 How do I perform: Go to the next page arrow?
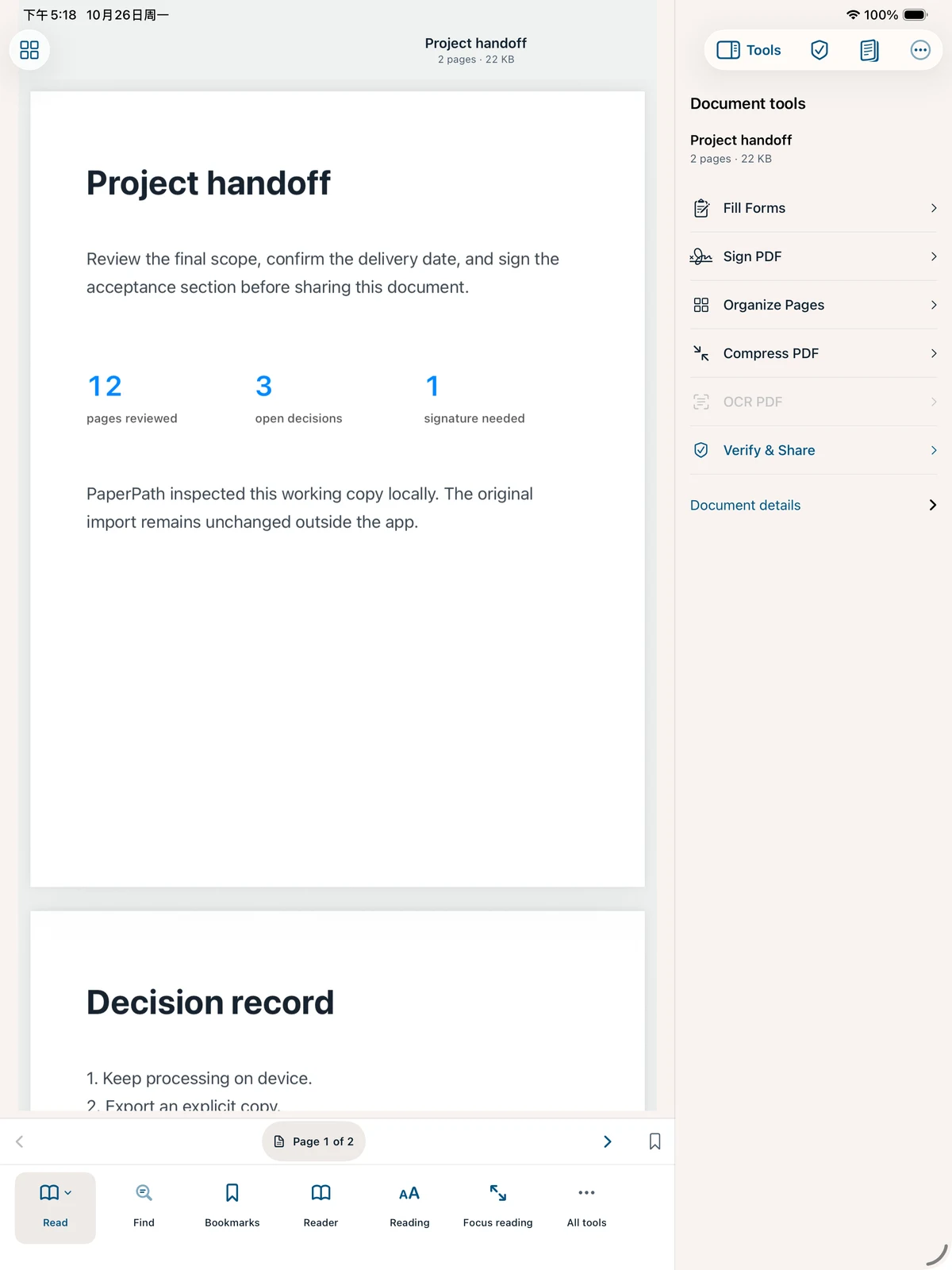click(x=608, y=1141)
